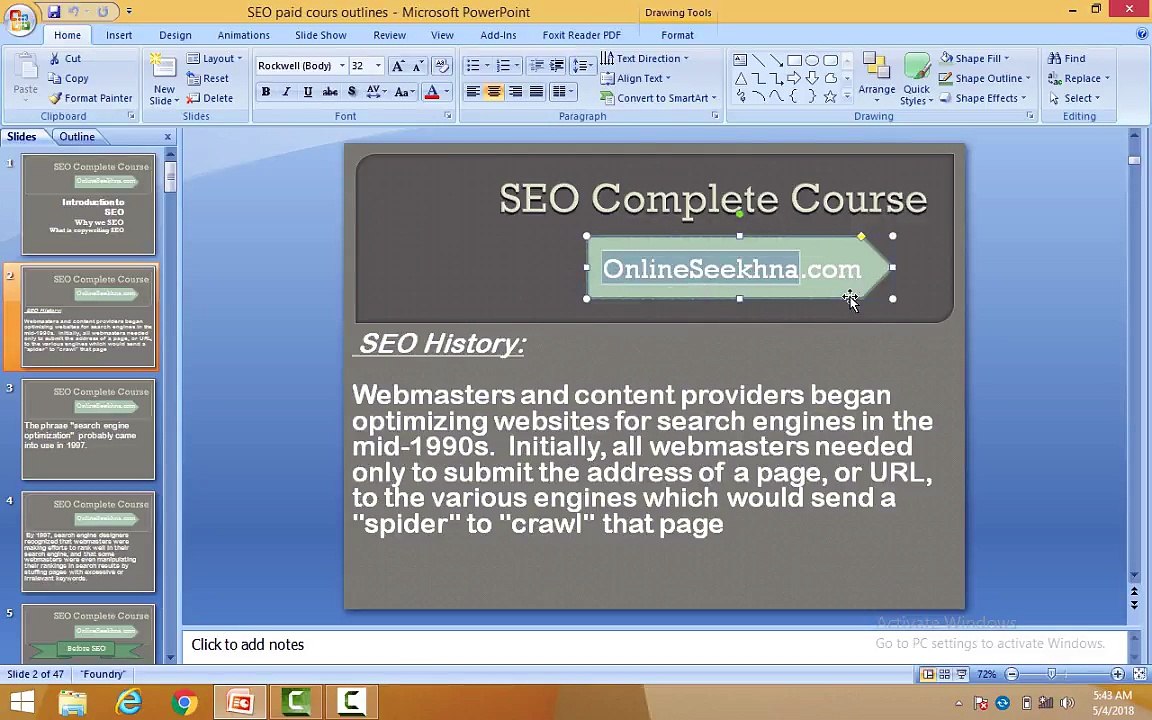Toggle Strikethrough formatting
Image resolution: width=1152 pixels, height=720 pixels.
point(330,91)
